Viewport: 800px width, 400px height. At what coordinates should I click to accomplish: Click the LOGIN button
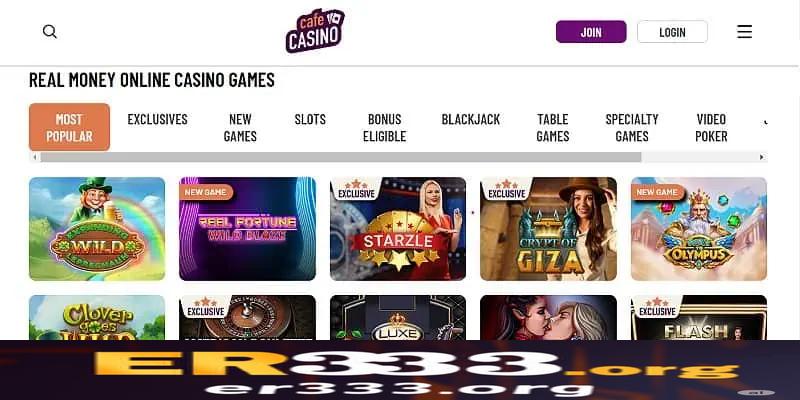(x=672, y=32)
